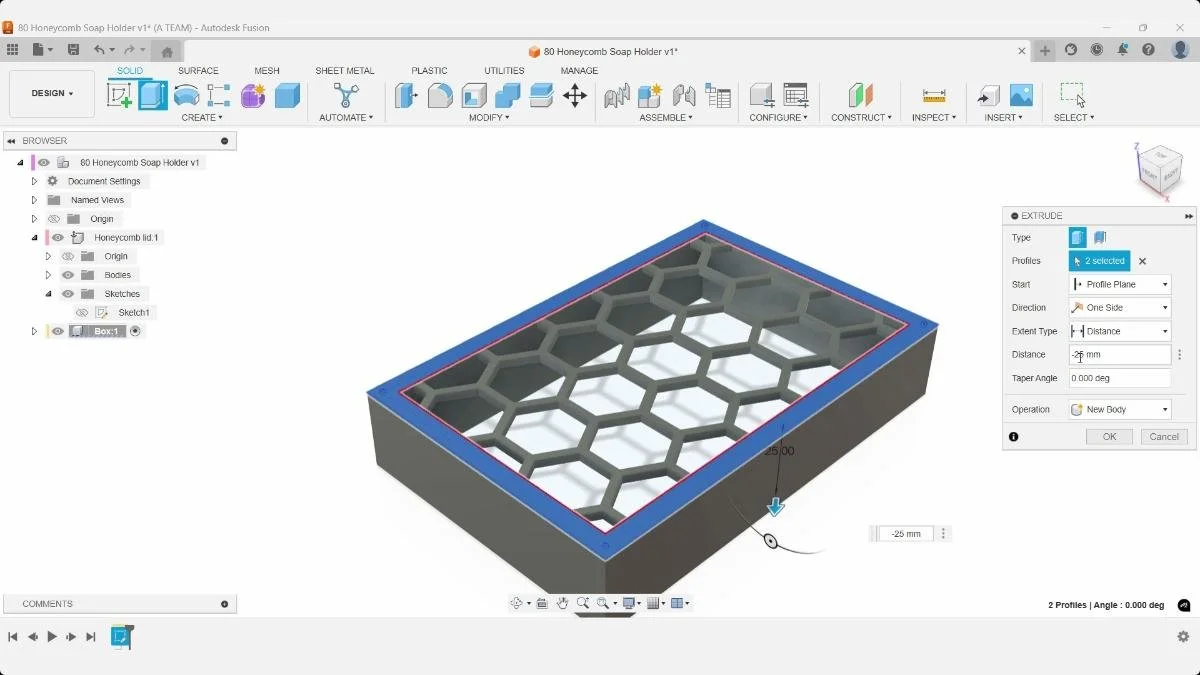Open the Change Parameters table icon
Image resolution: width=1200 pixels, height=675 pixels.
point(796,95)
